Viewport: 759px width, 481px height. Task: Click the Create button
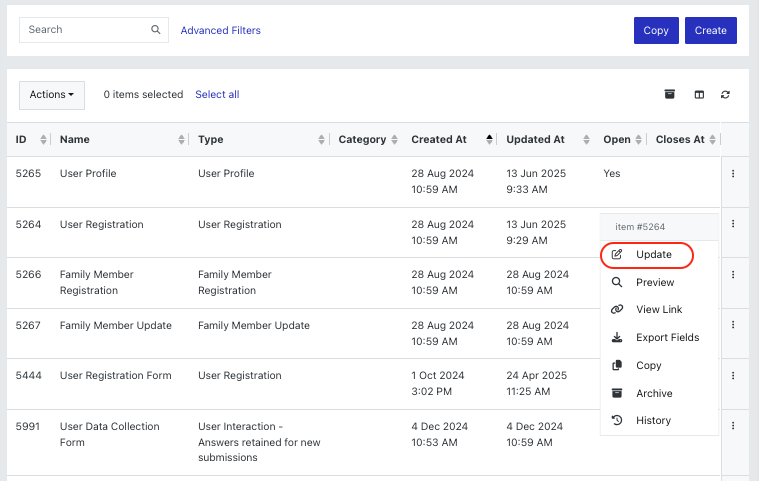pos(711,30)
